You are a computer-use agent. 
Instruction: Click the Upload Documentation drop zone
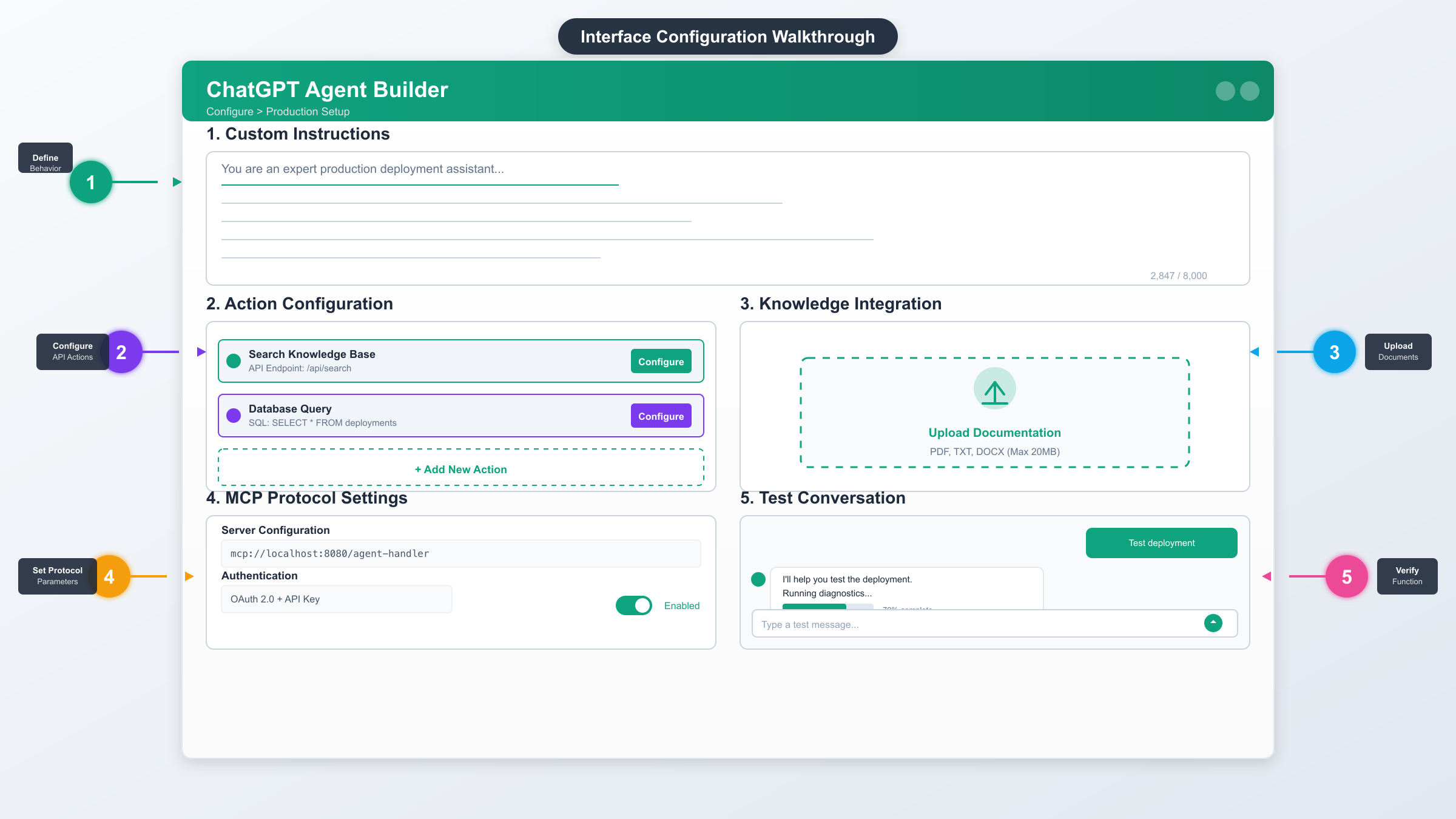point(995,433)
